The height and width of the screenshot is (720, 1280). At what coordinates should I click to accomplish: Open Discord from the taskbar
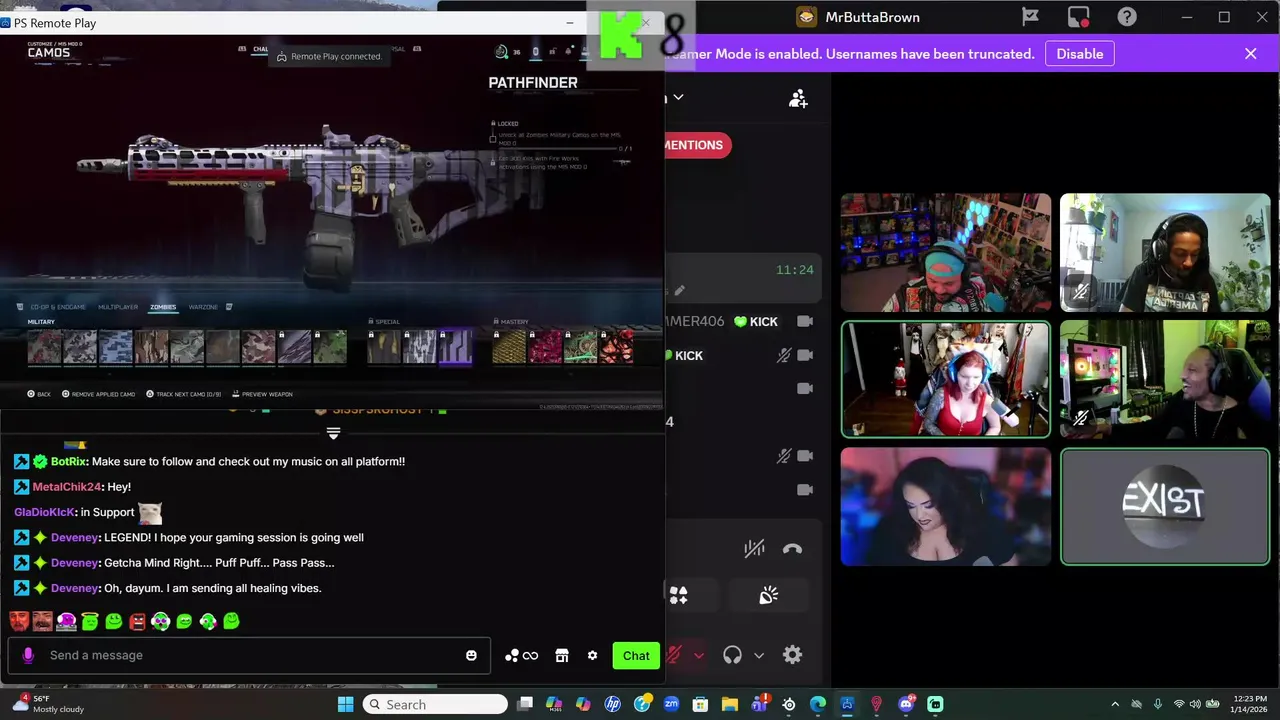[906, 704]
